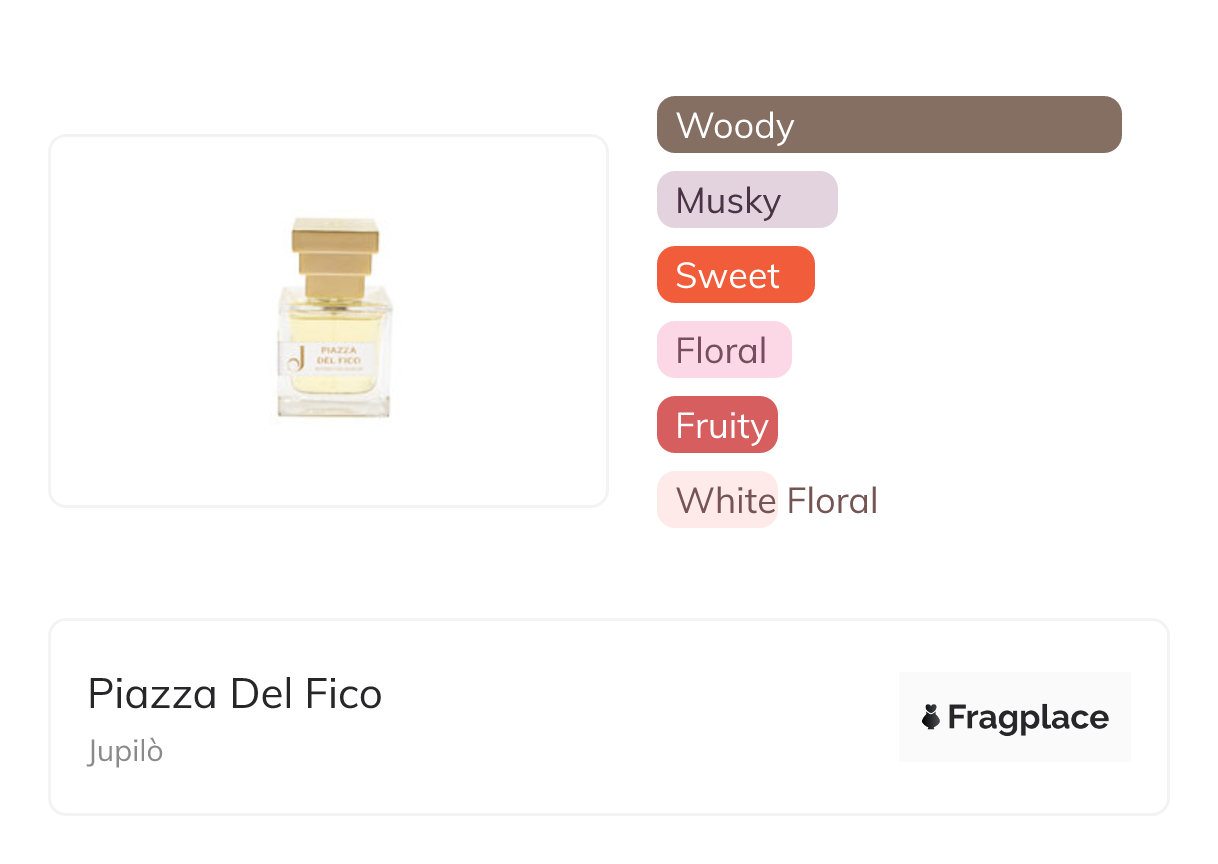Click the Jupilò brand name

[x=125, y=751]
